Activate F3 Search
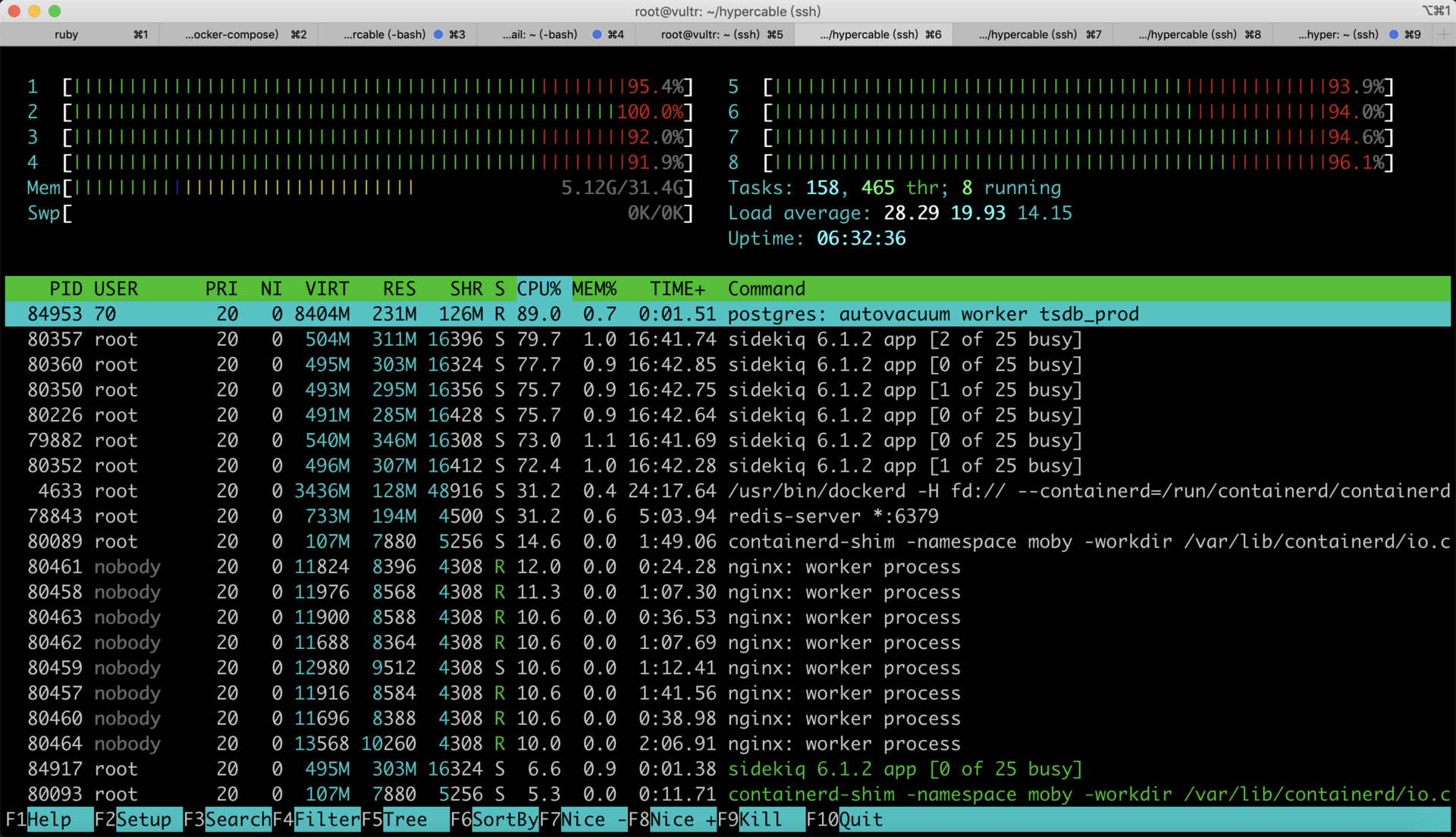This screenshot has height=837, width=1456. point(227,820)
